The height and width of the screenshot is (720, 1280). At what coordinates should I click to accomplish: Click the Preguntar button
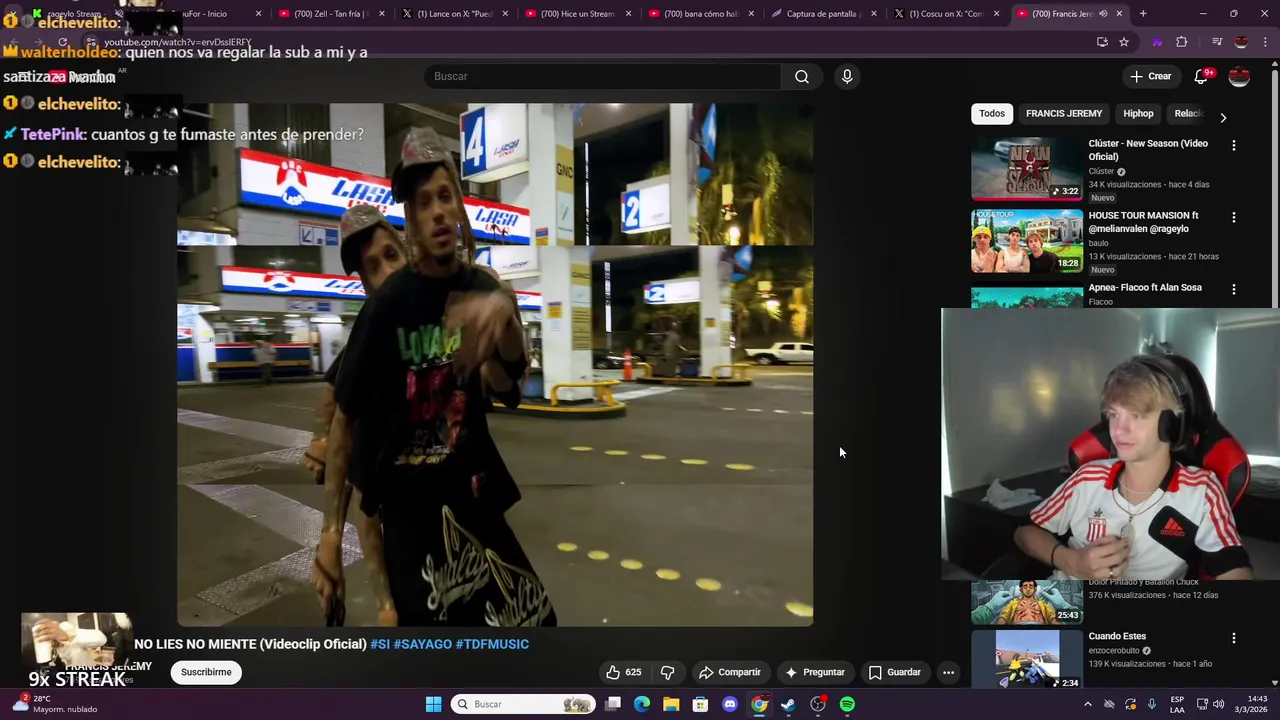tap(815, 673)
